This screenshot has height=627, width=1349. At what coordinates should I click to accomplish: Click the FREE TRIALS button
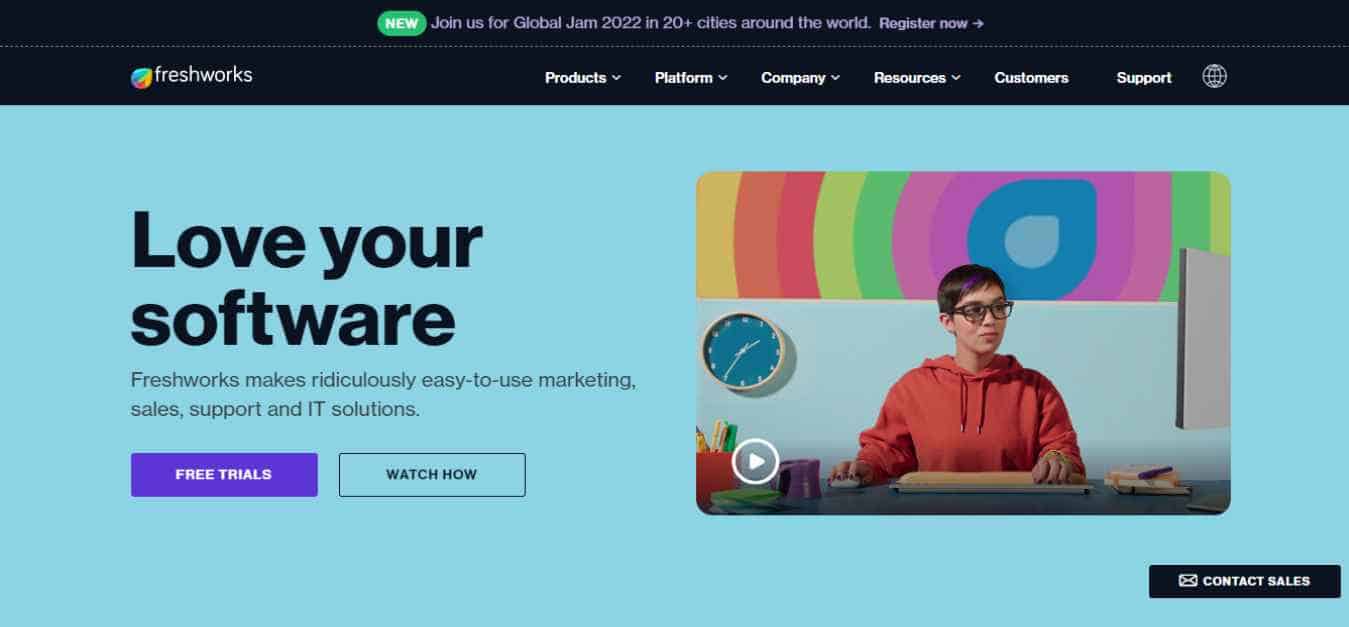(224, 475)
